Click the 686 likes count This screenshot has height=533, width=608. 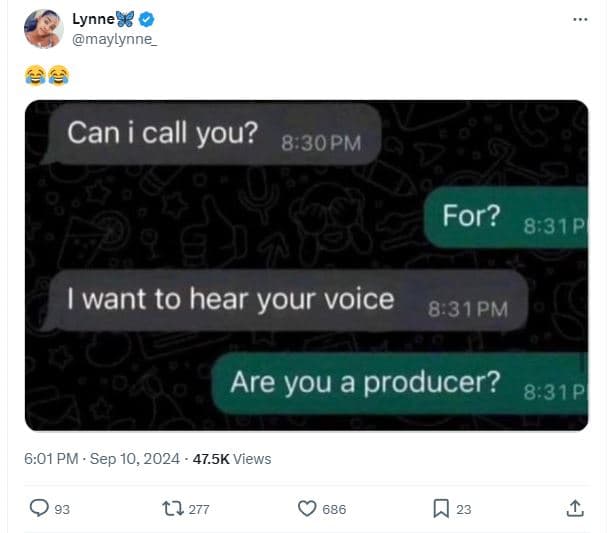pyautogui.click(x=334, y=509)
